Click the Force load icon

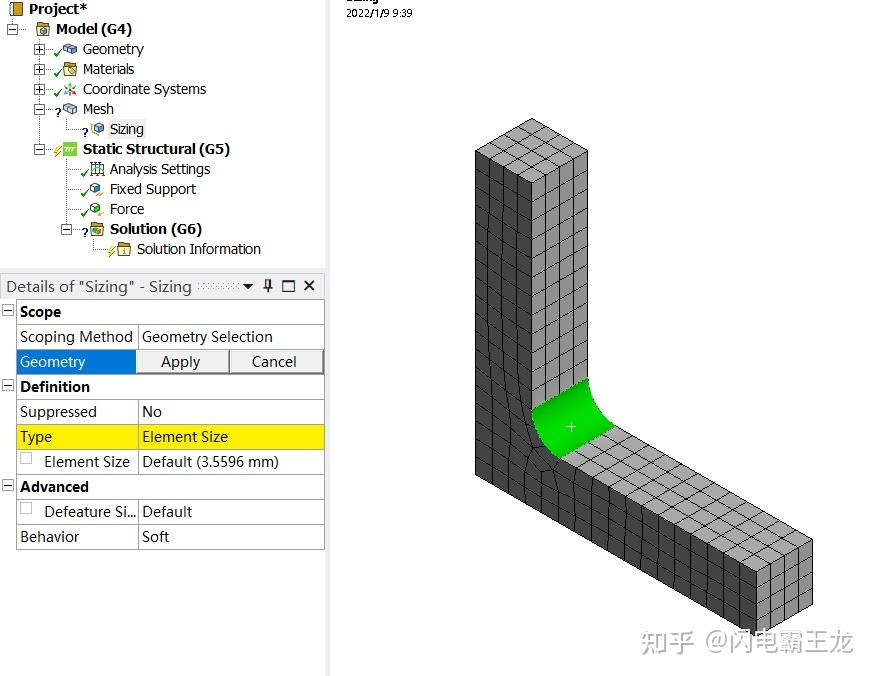[x=98, y=208]
